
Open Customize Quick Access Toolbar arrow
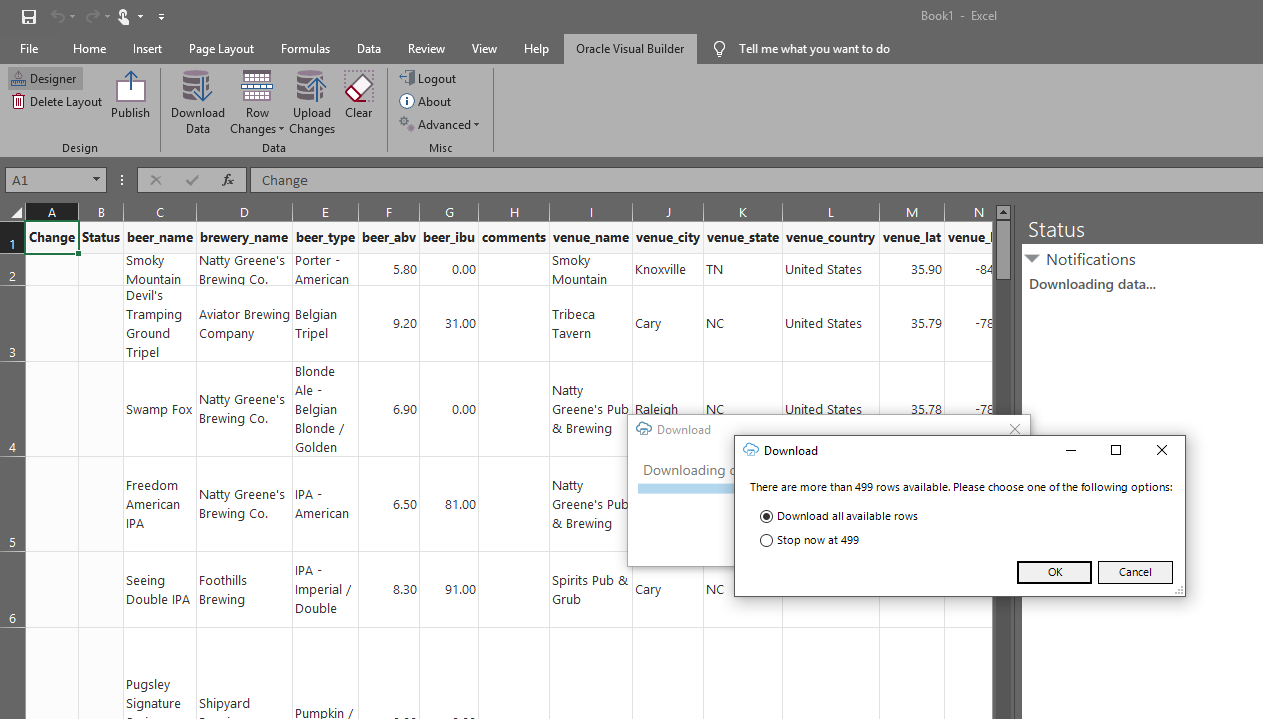point(161,17)
